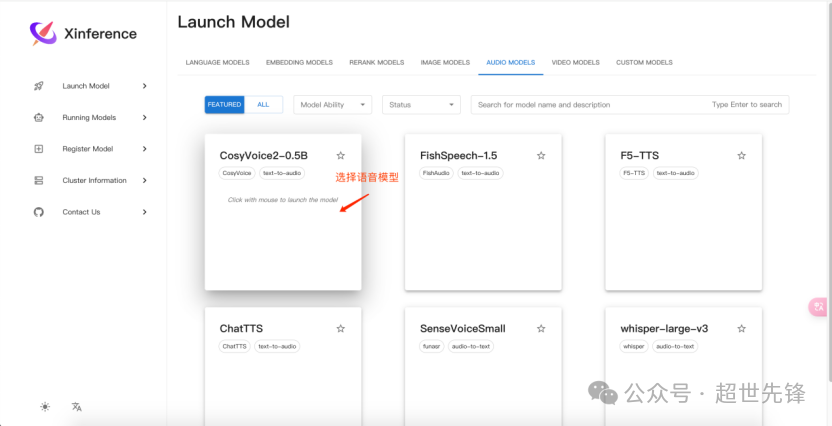This screenshot has height=426, width=832.
Task: Click audio-to-text tag on whisper-large-v3 card
Action: [x=675, y=346]
